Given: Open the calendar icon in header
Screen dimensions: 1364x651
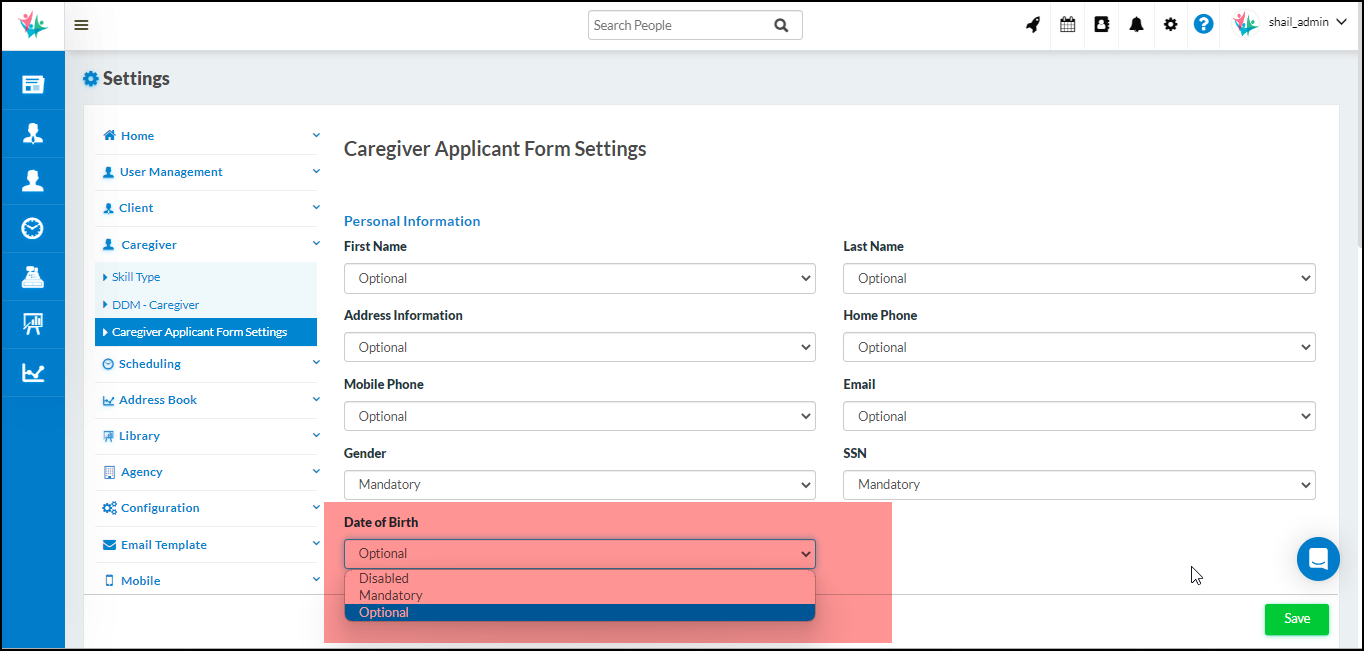Looking at the screenshot, I should point(1067,25).
